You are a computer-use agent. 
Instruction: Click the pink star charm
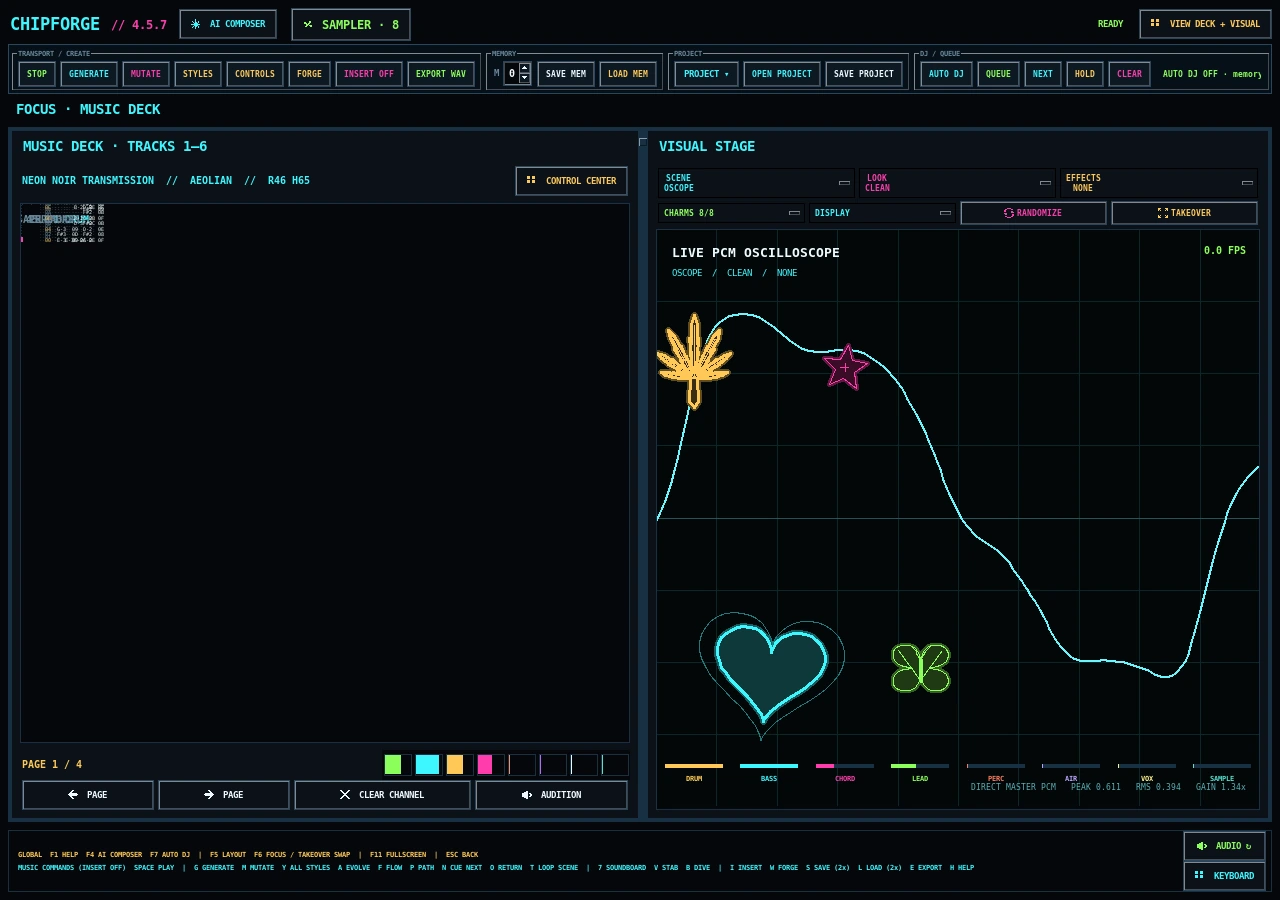[x=845, y=367]
